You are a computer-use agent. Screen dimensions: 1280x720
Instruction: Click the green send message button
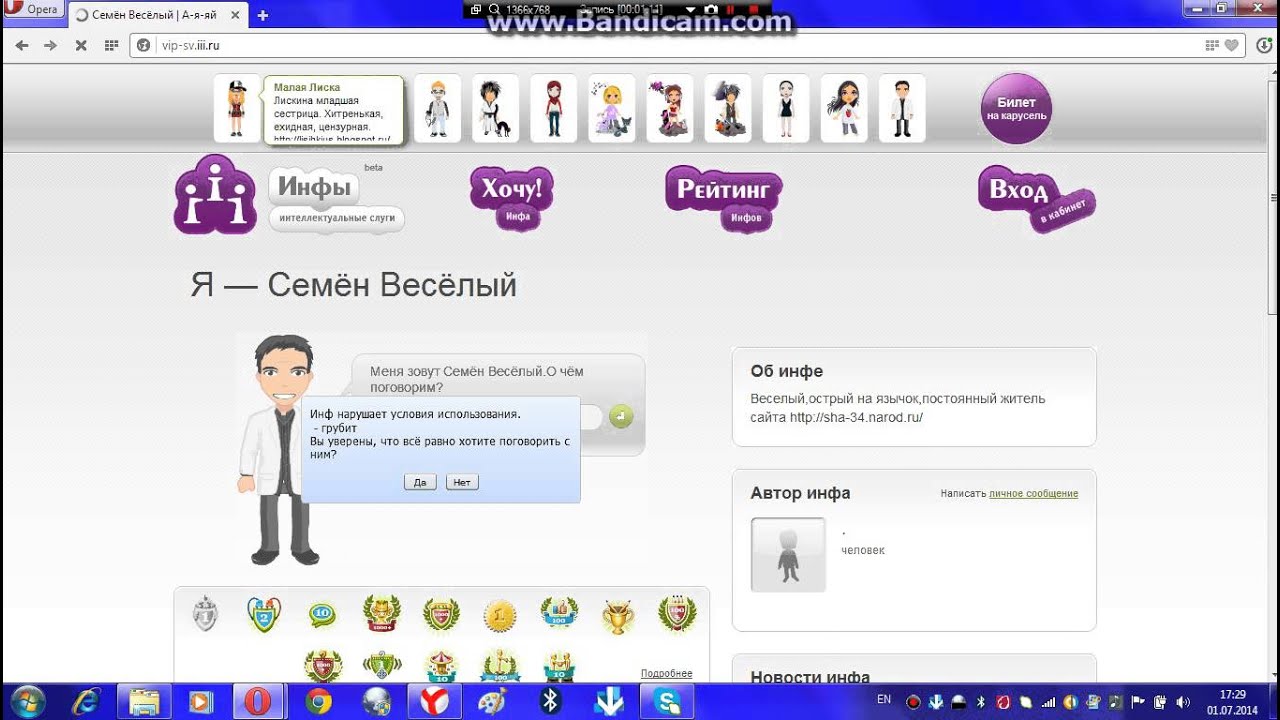(621, 416)
